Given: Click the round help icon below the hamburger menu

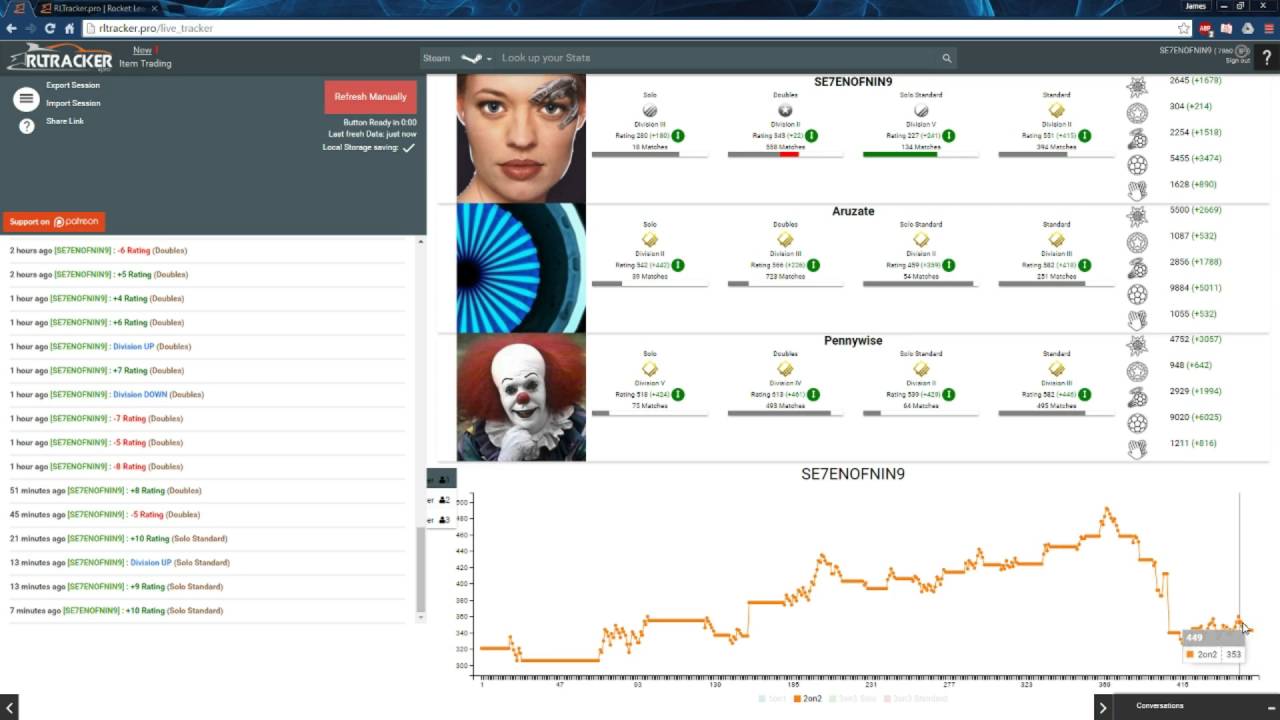Looking at the screenshot, I should [x=27, y=126].
